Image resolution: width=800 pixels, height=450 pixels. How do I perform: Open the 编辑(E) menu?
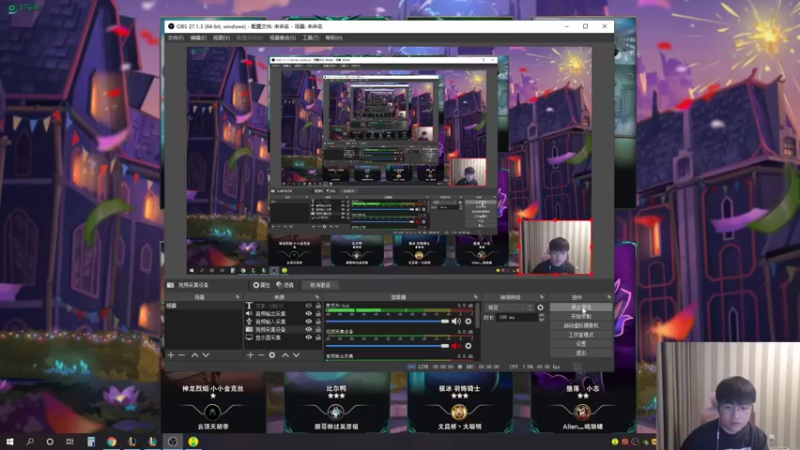[x=198, y=38]
